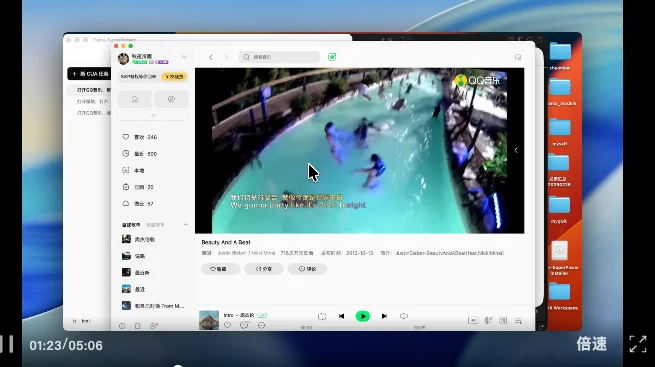The image size is (655, 367).
Task: Open more options (three dots) in player bar
Action: pyautogui.click(x=261, y=325)
